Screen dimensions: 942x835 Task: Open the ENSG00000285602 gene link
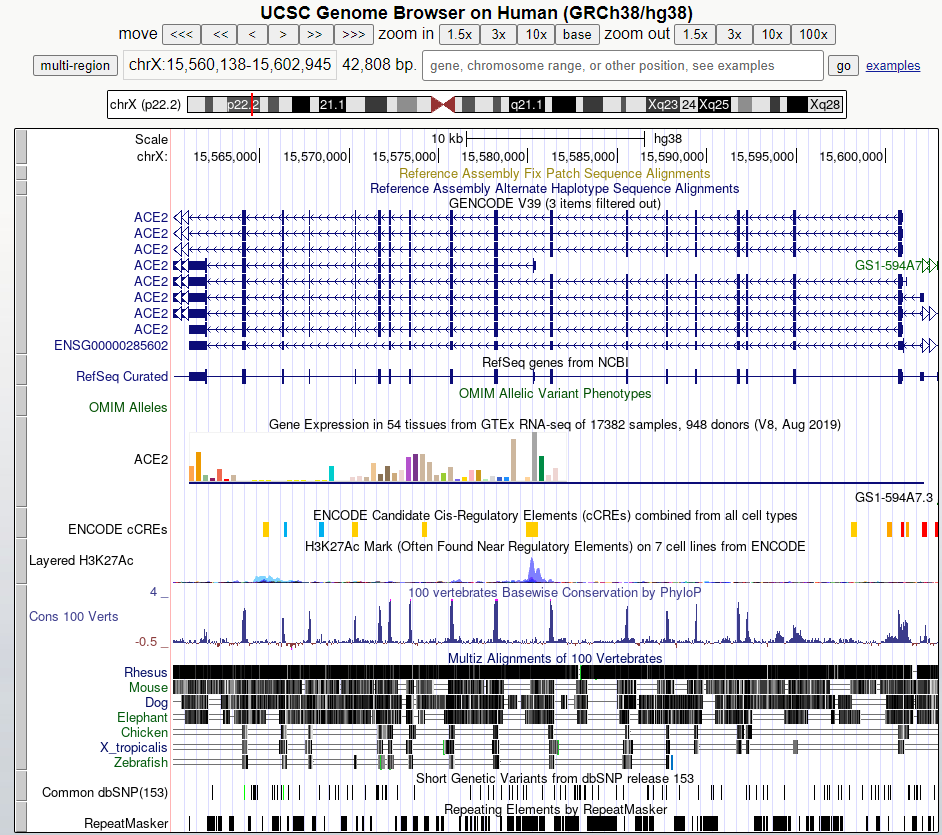(110, 345)
